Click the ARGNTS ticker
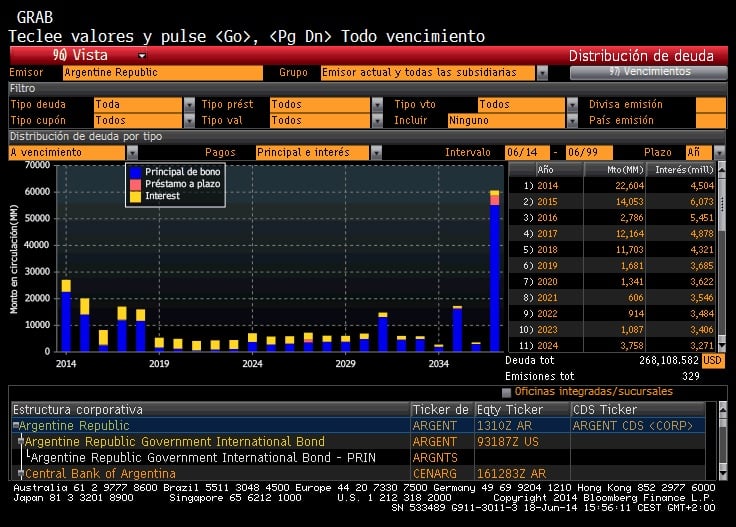 coord(435,458)
